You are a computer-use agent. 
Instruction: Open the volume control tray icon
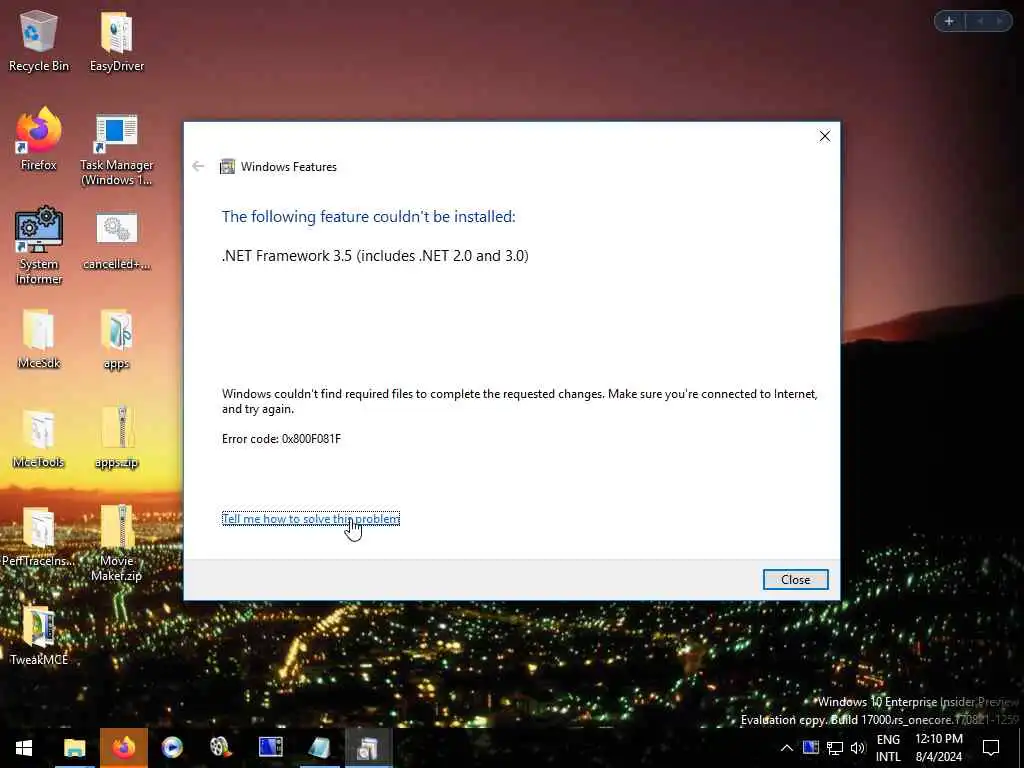(x=857, y=748)
